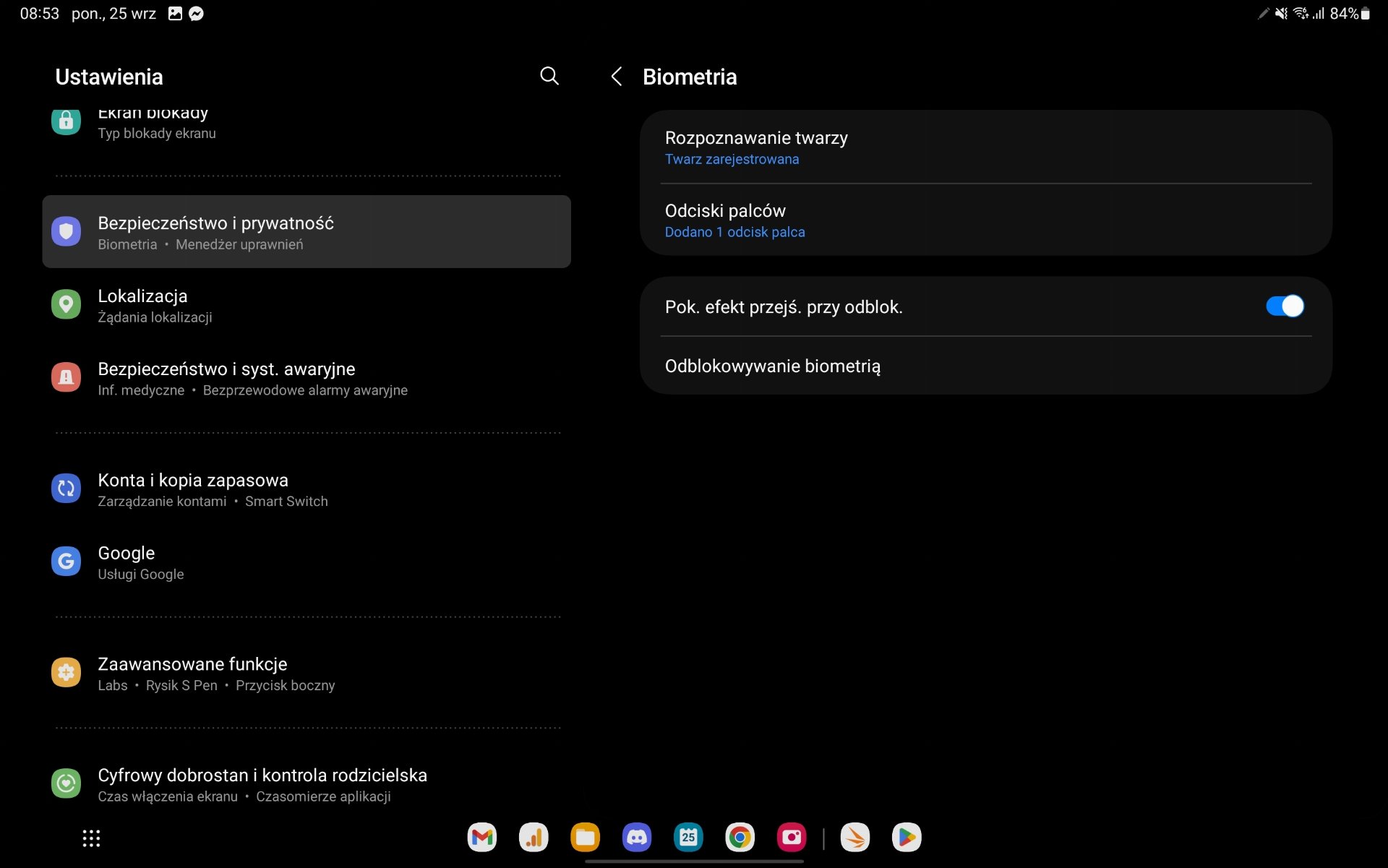Go back with the Biometria arrow
The height and width of the screenshot is (868, 1388).
pyautogui.click(x=617, y=77)
